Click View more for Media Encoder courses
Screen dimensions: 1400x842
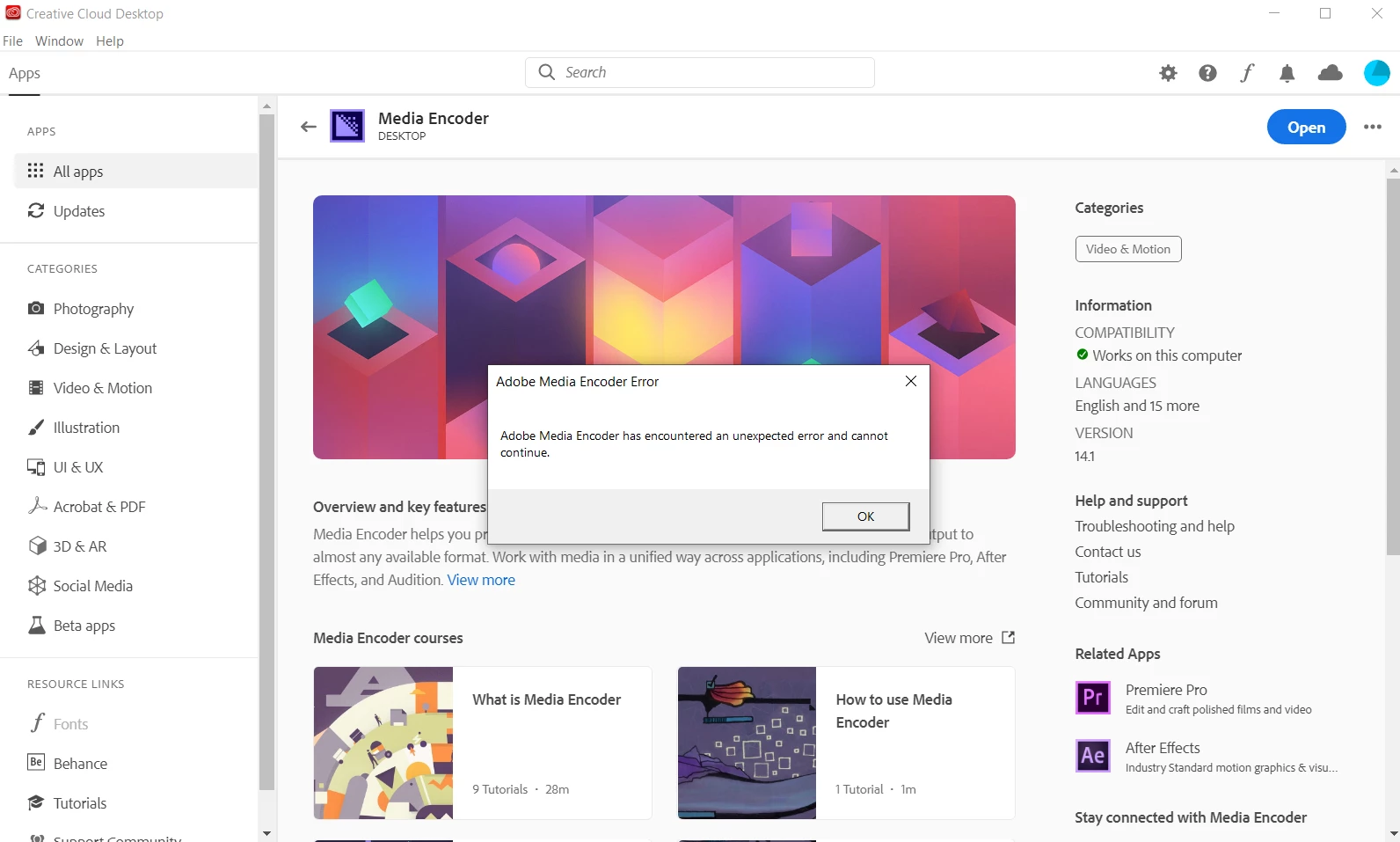pyautogui.click(x=959, y=638)
